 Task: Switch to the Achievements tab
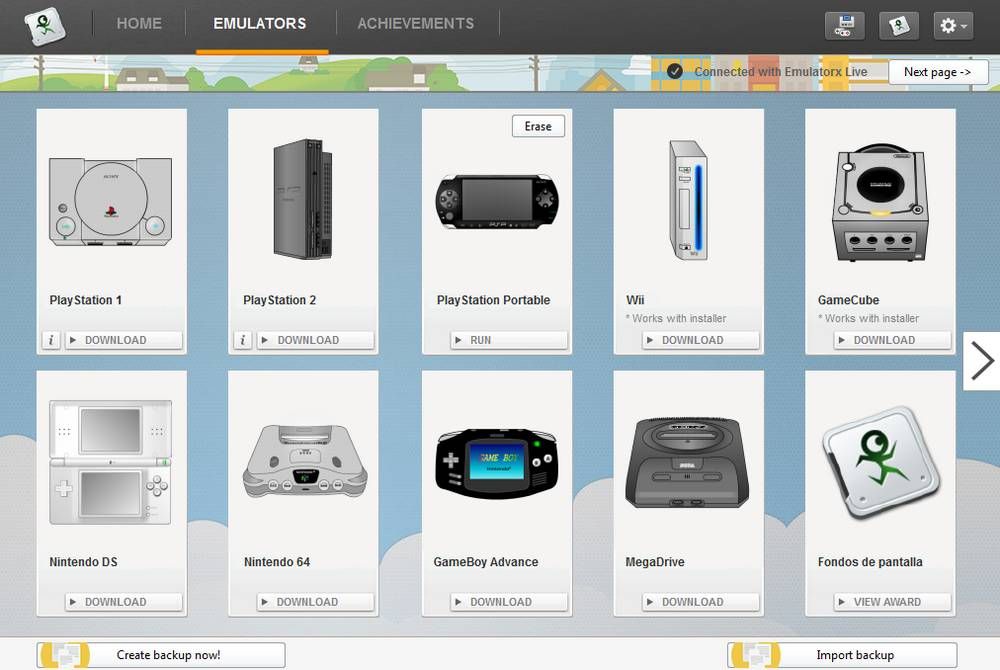pos(416,24)
